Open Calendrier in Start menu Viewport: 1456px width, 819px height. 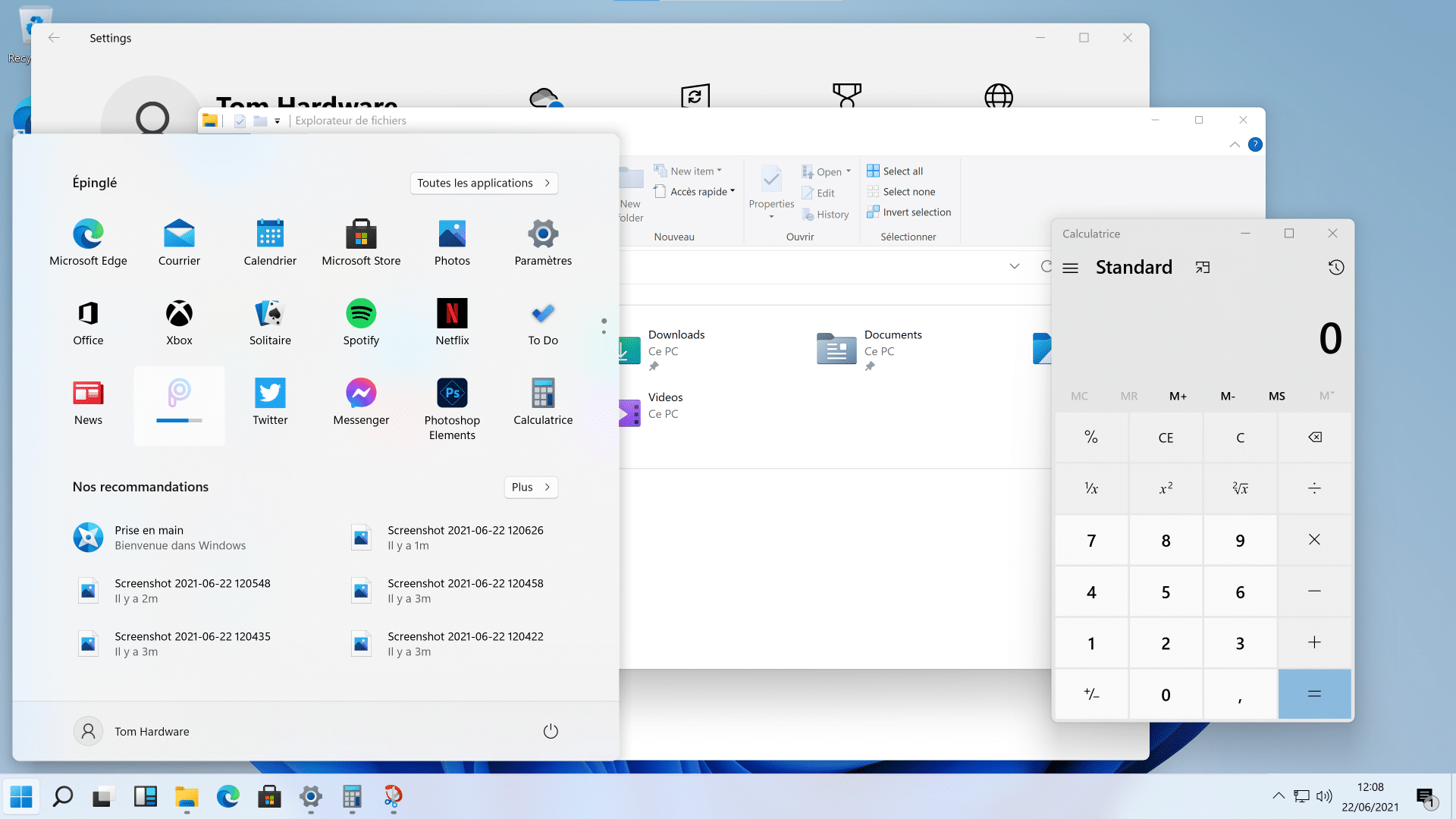[x=270, y=243]
